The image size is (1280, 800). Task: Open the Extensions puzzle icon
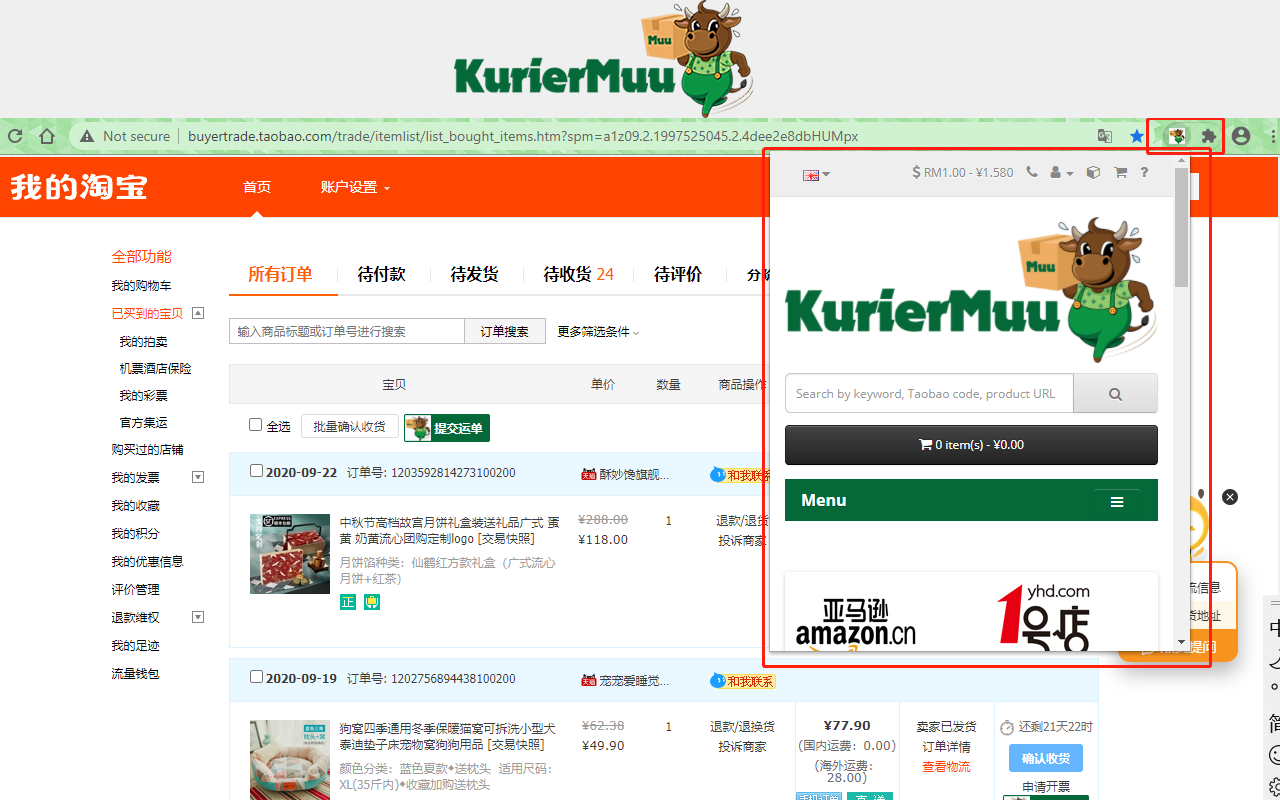(x=1209, y=136)
